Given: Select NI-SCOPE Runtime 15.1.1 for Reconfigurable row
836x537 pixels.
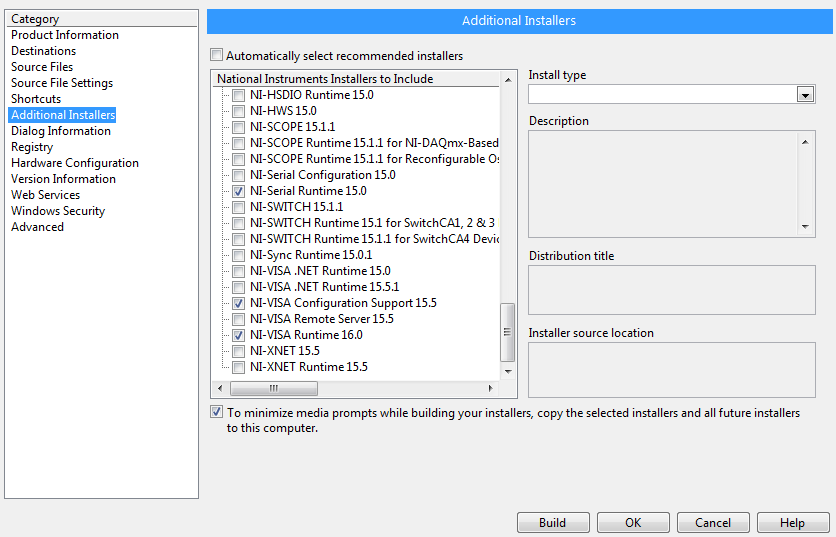Looking at the screenshot, I should tap(374, 159).
